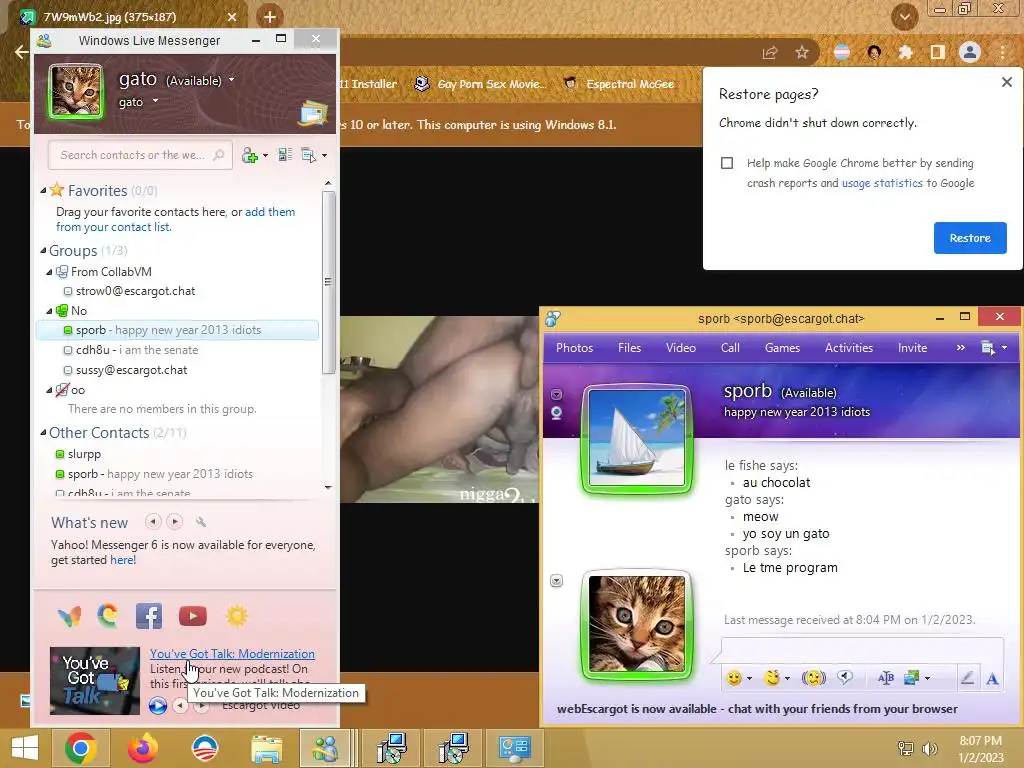Collapse the Favorites group
The width and height of the screenshot is (1024, 768).
coord(43,190)
